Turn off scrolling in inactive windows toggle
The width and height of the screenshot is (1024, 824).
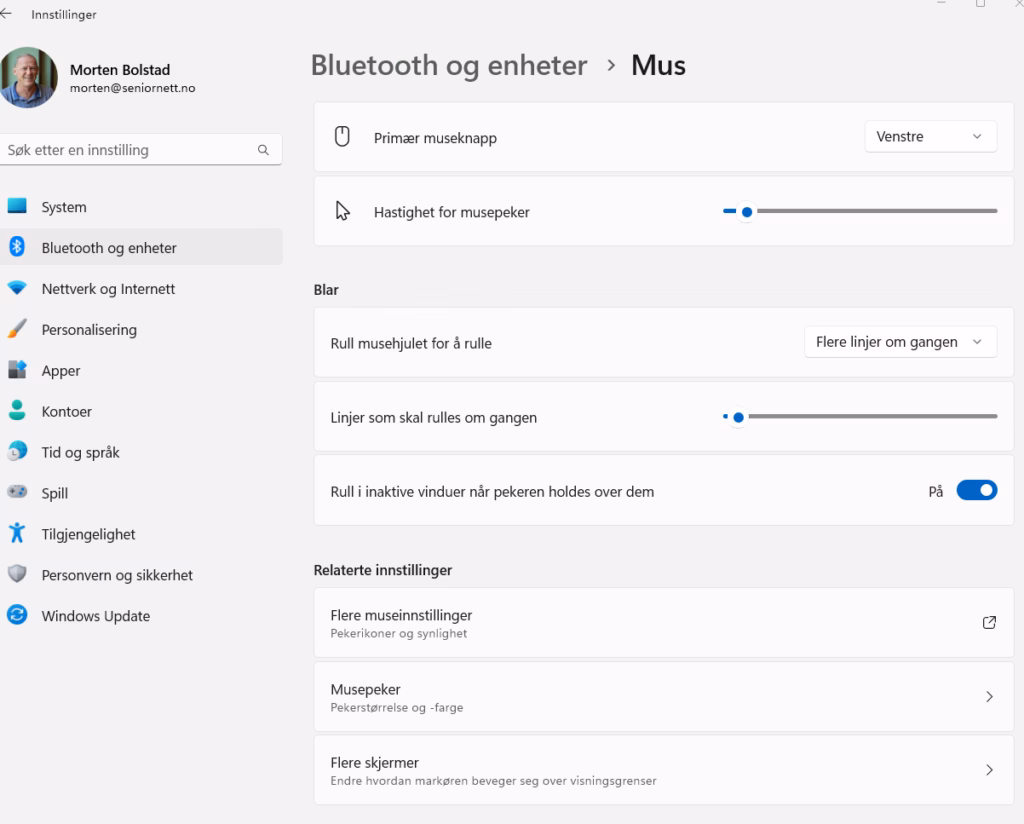976,491
